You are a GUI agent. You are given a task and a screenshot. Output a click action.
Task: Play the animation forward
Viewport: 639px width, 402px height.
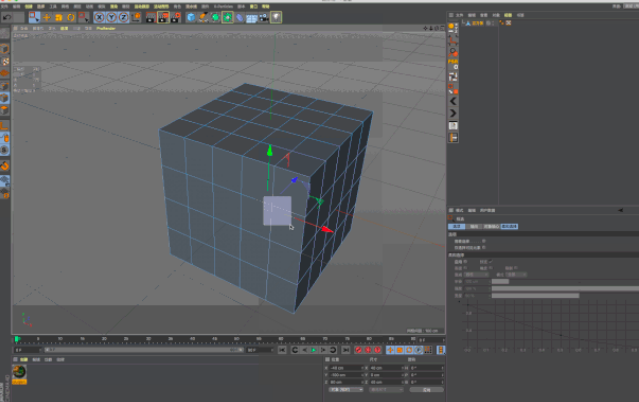tap(314, 350)
